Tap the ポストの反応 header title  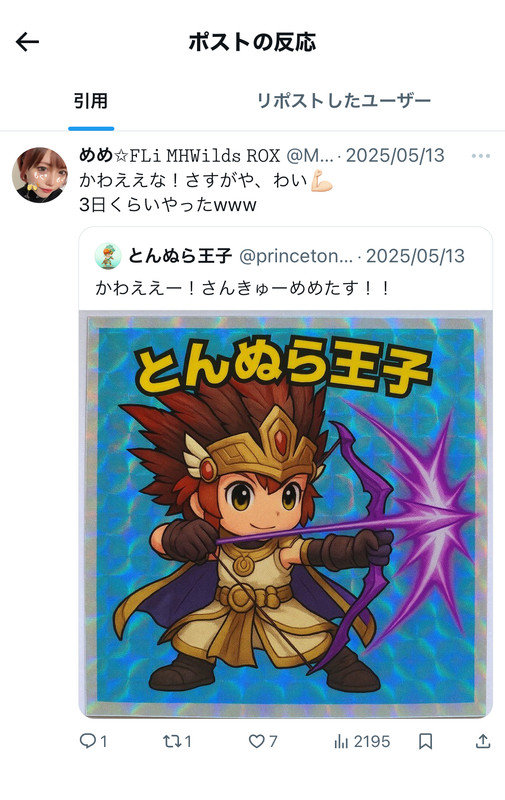(252, 42)
